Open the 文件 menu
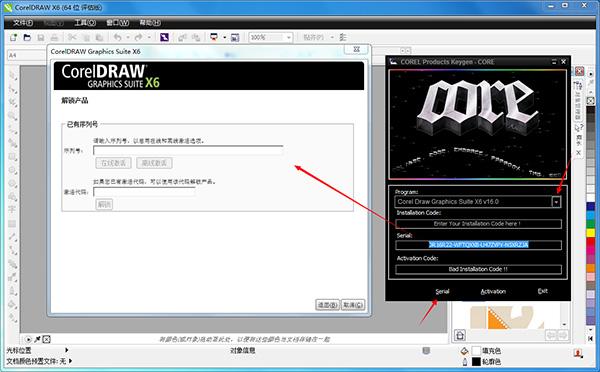The image size is (600, 372). 23,23
